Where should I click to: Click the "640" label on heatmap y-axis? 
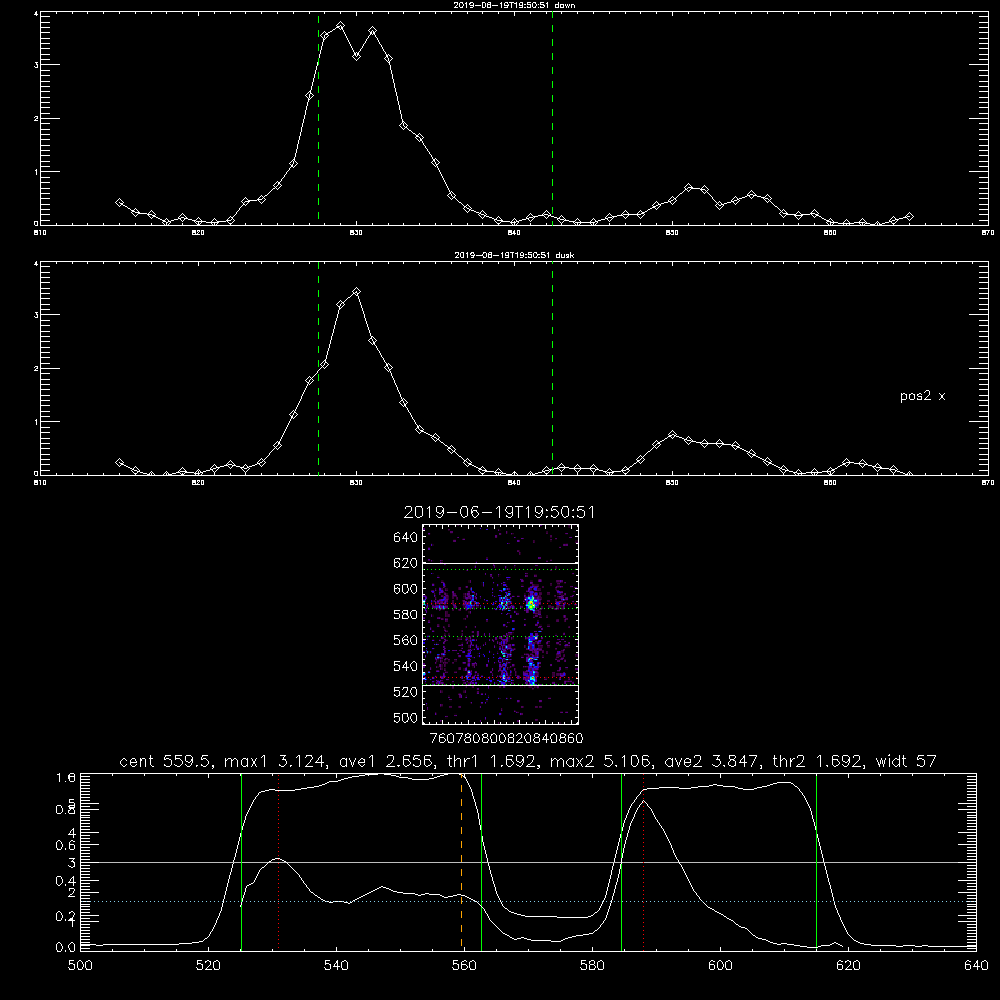pyautogui.click(x=405, y=538)
